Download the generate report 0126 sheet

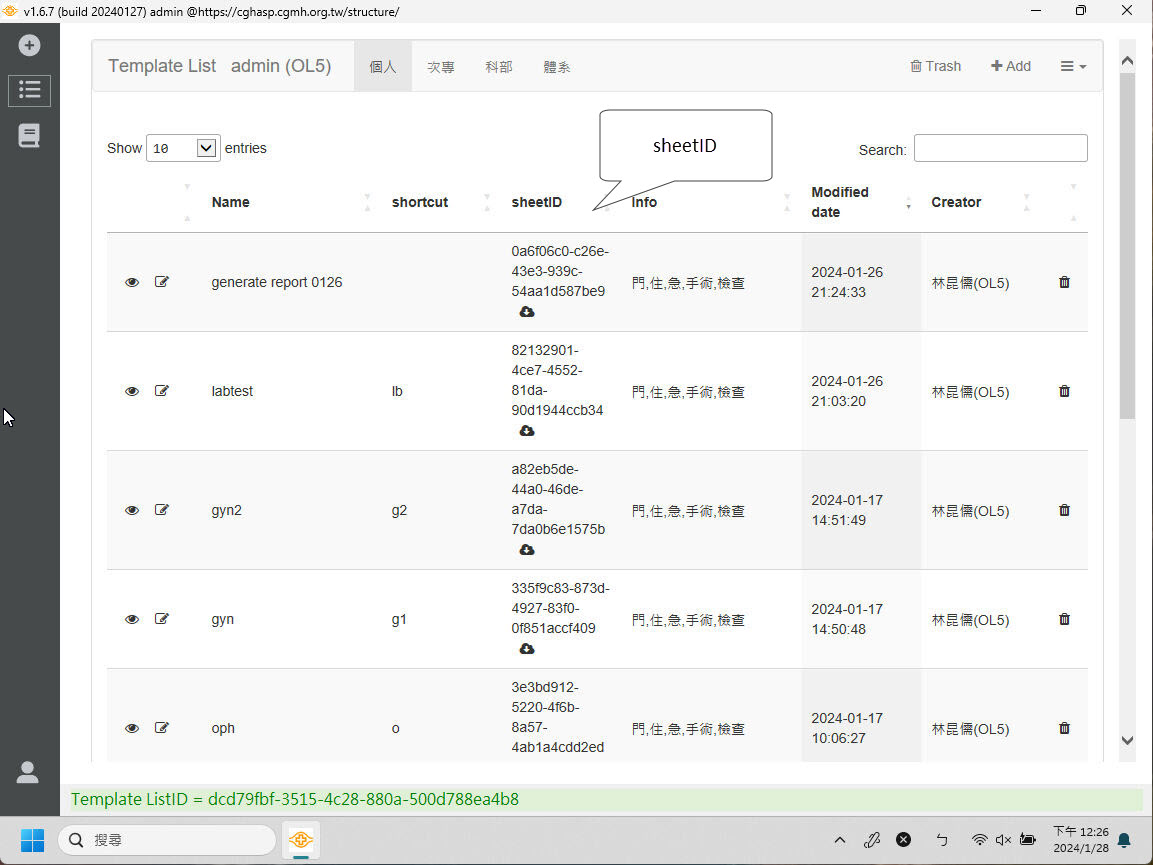tap(527, 312)
